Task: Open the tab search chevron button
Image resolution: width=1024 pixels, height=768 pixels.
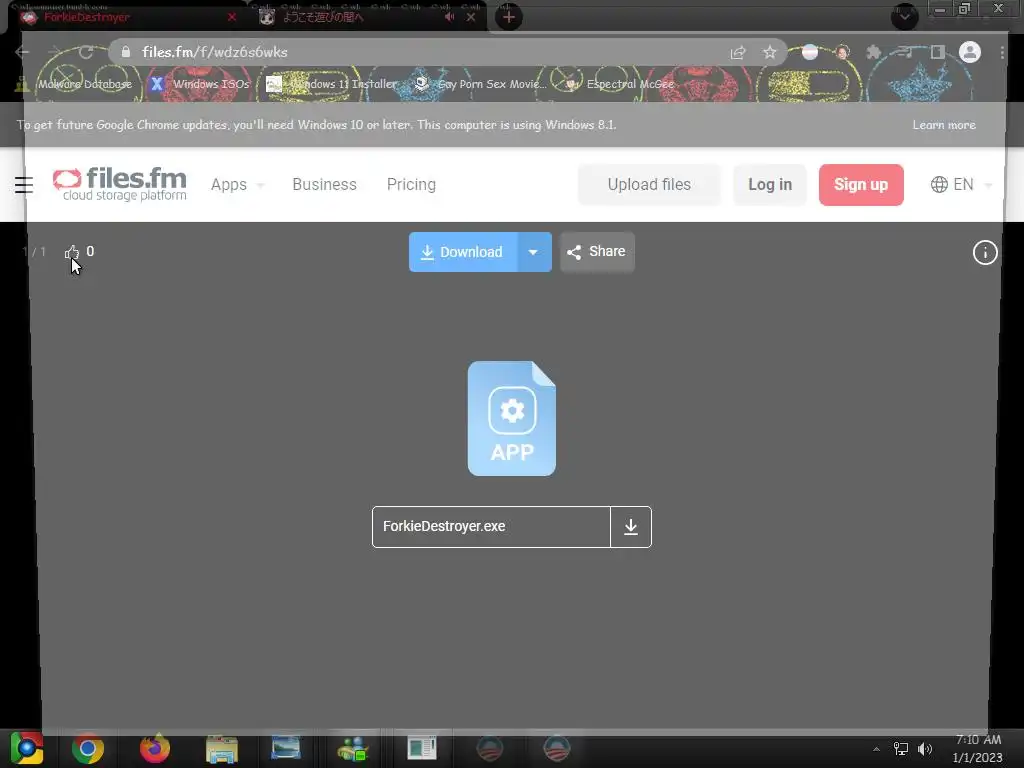Action: pyautogui.click(x=904, y=16)
